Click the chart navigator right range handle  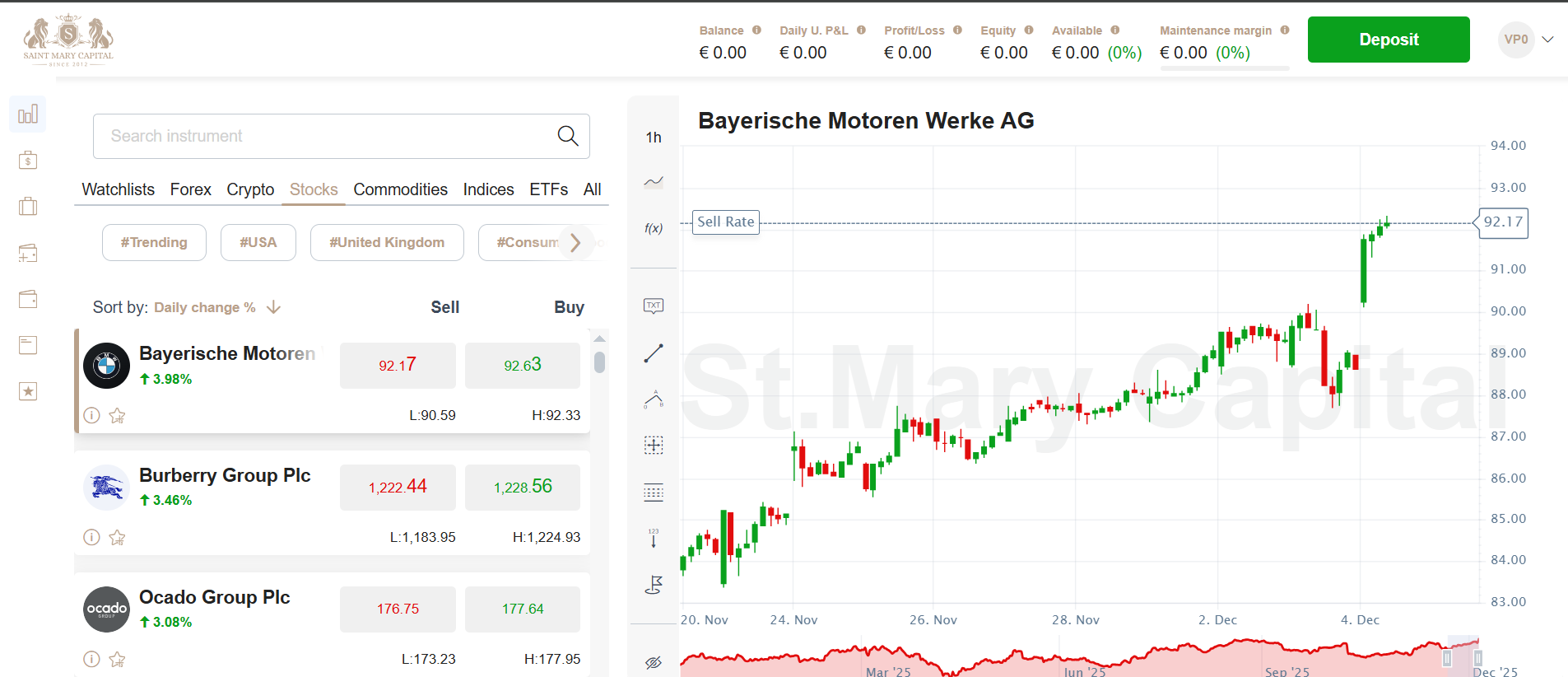pyautogui.click(x=1478, y=658)
